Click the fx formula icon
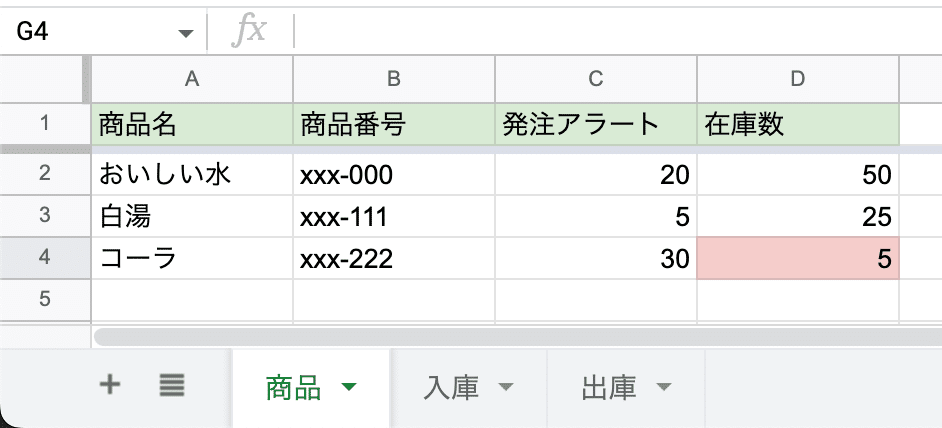Screen dimensions: 942x428 [249, 31]
